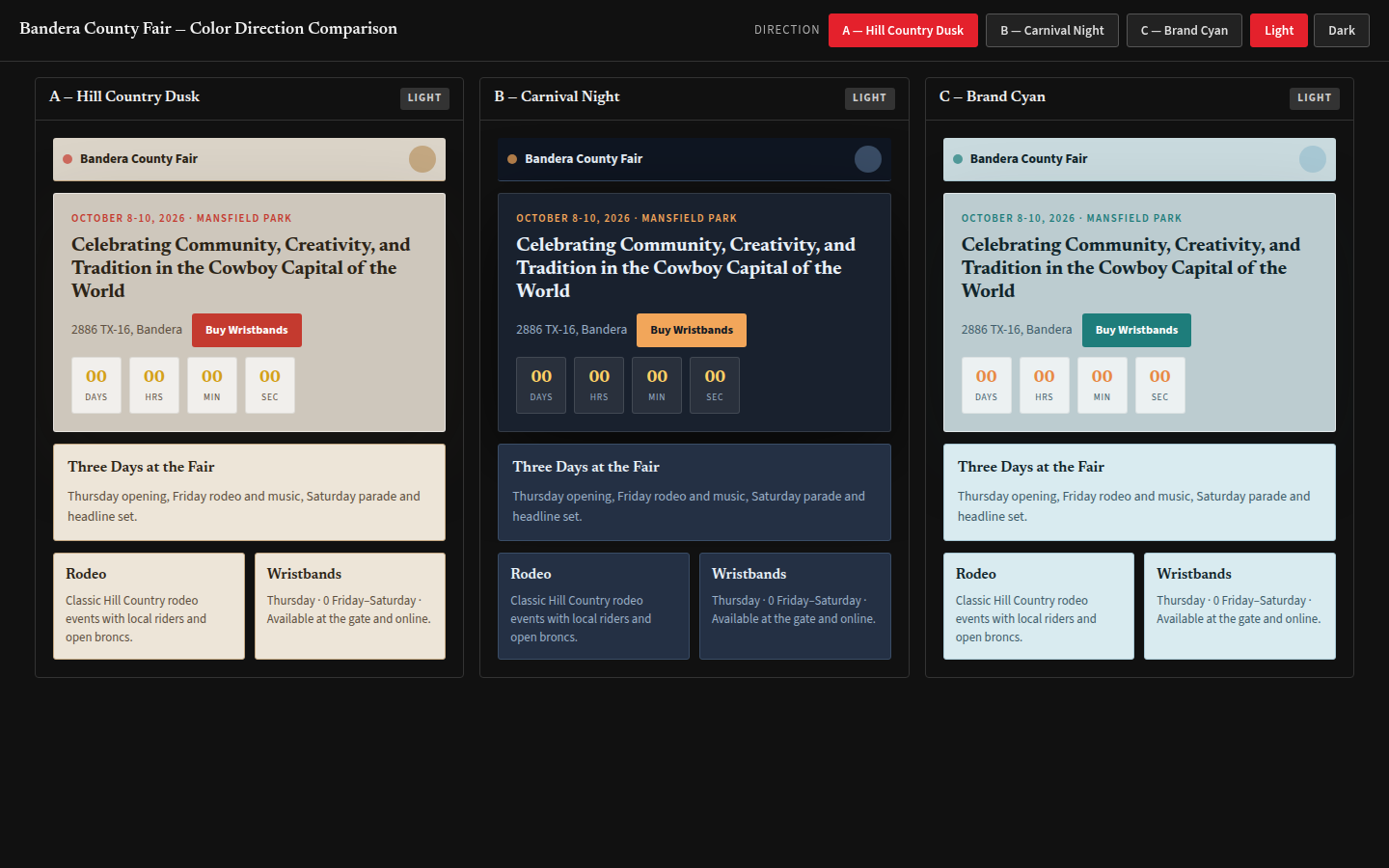1389x868 pixels.
Task: Click LIGHT badge in Brand Cyan panel
Action: [x=1315, y=98]
